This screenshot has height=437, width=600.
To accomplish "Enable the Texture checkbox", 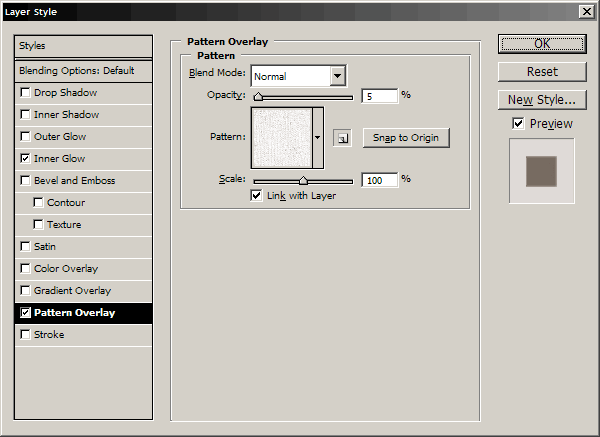I will (x=38, y=225).
